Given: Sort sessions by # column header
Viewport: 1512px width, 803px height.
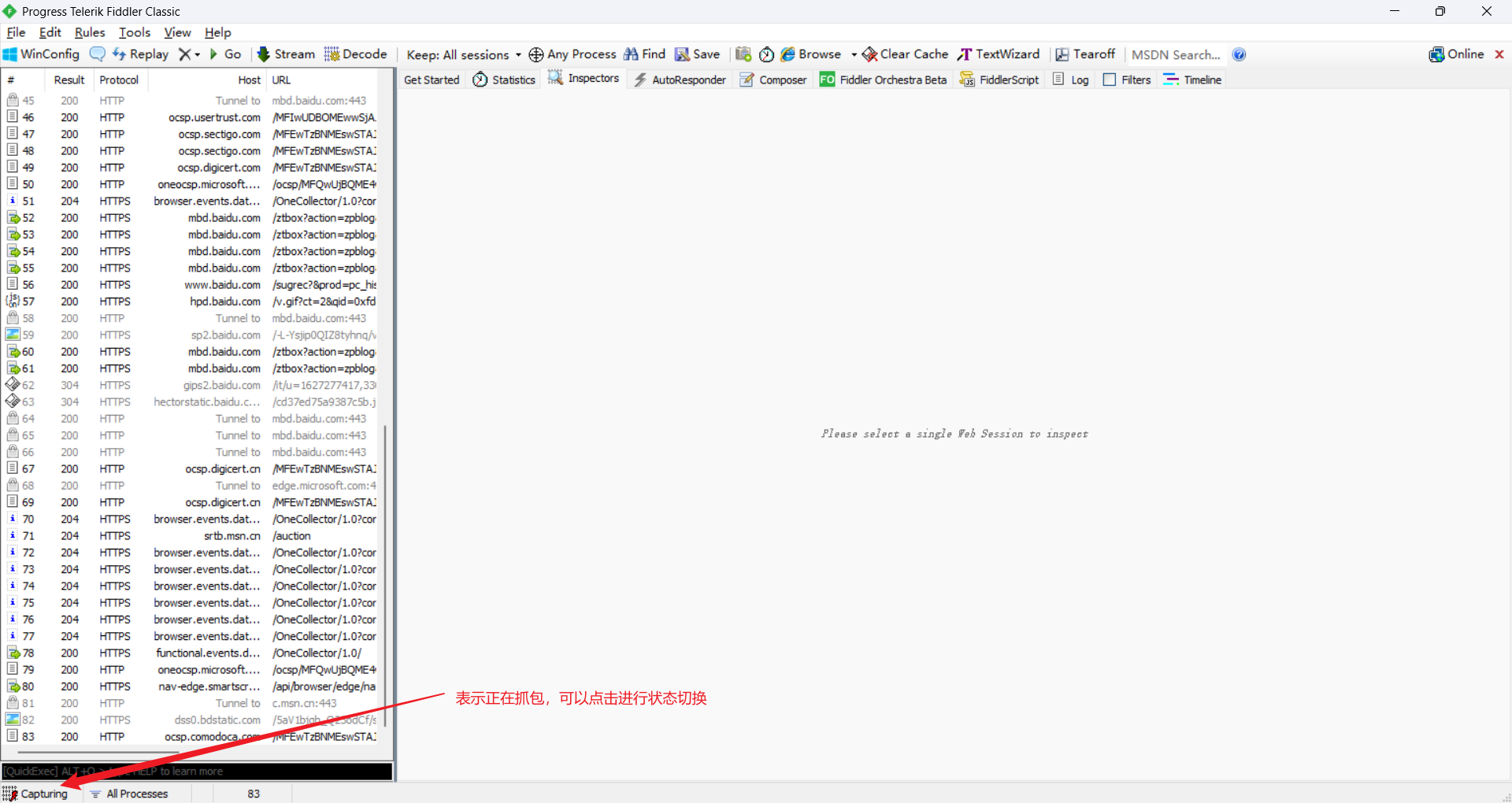Looking at the screenshot, I should click(x=22, y=80).
